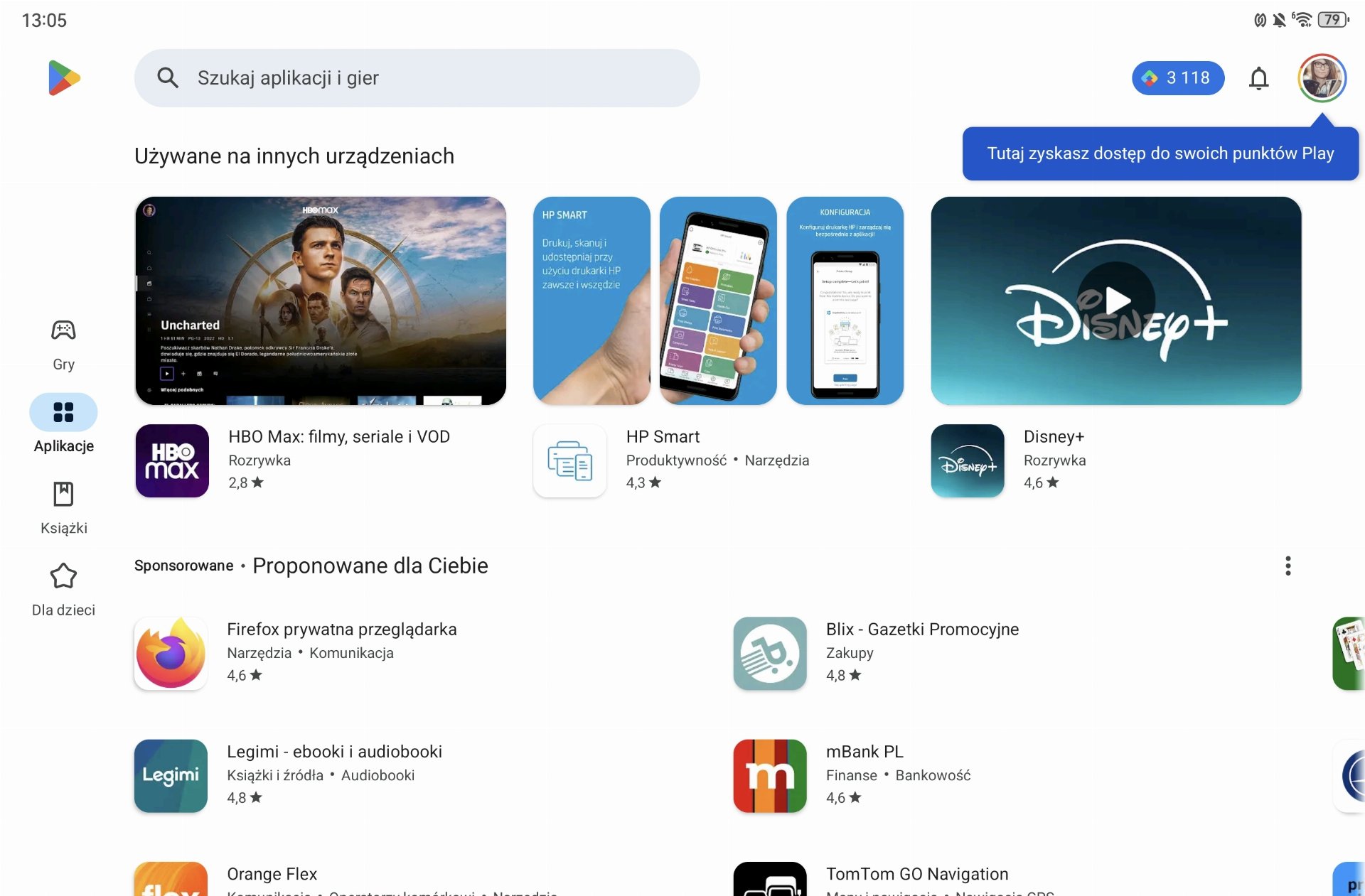Viewport: 1365px width, 896px height.
Task: Focus the Szukaj aplikacji i gier field
Action: click(x=417, y=78)
